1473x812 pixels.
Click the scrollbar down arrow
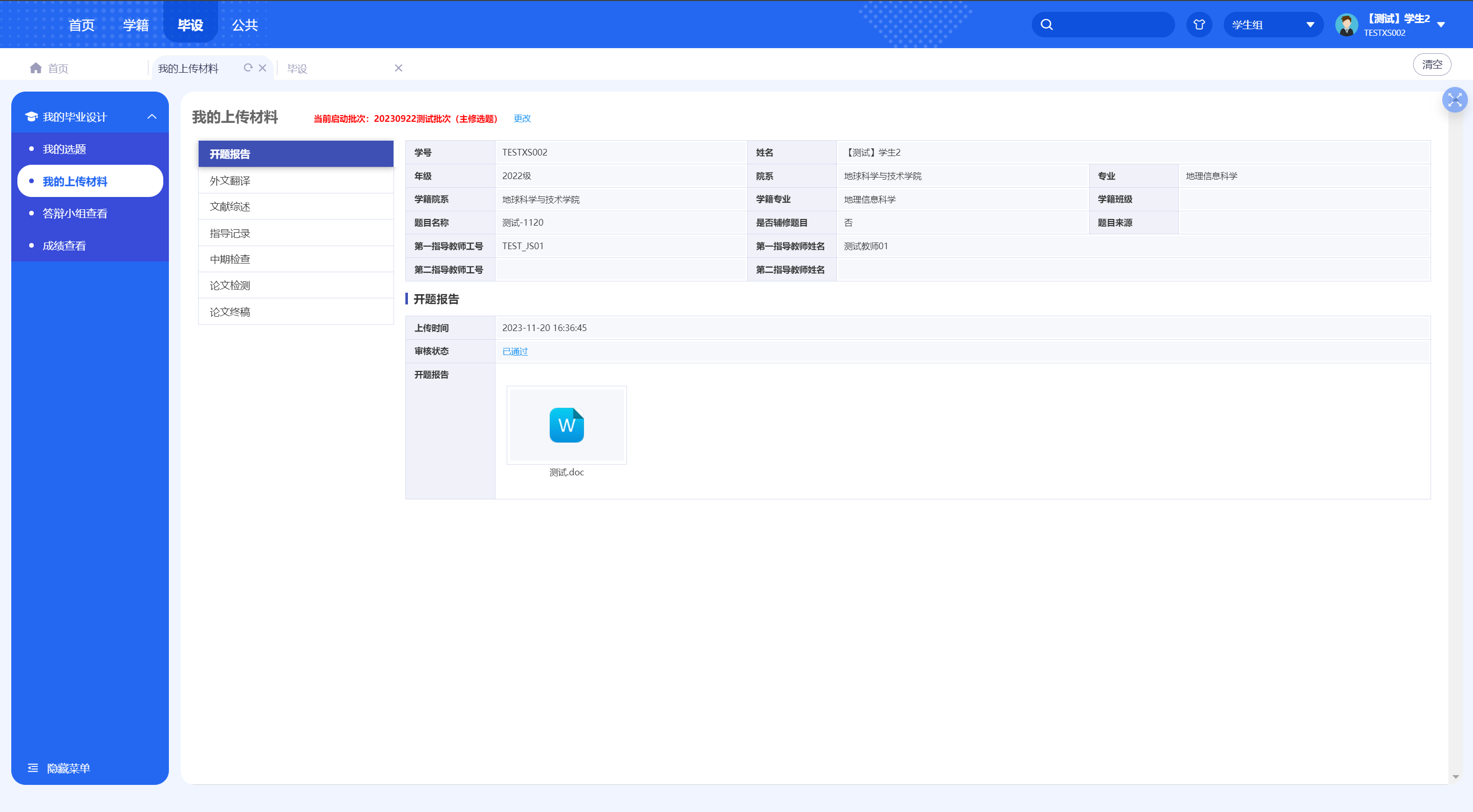[x=1455, y=777]
